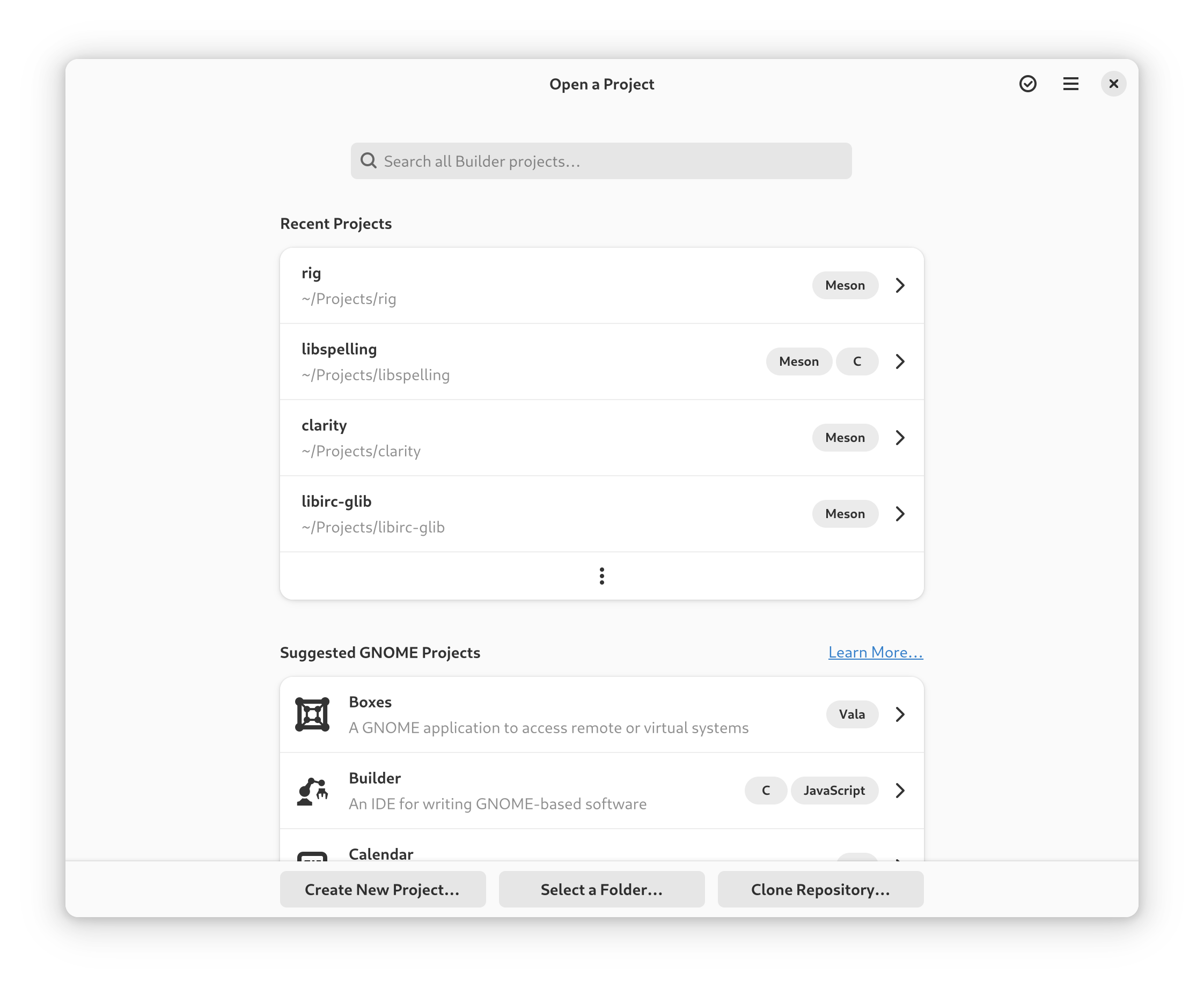Open Boxes via its chevron arrow

pos(900,714)
